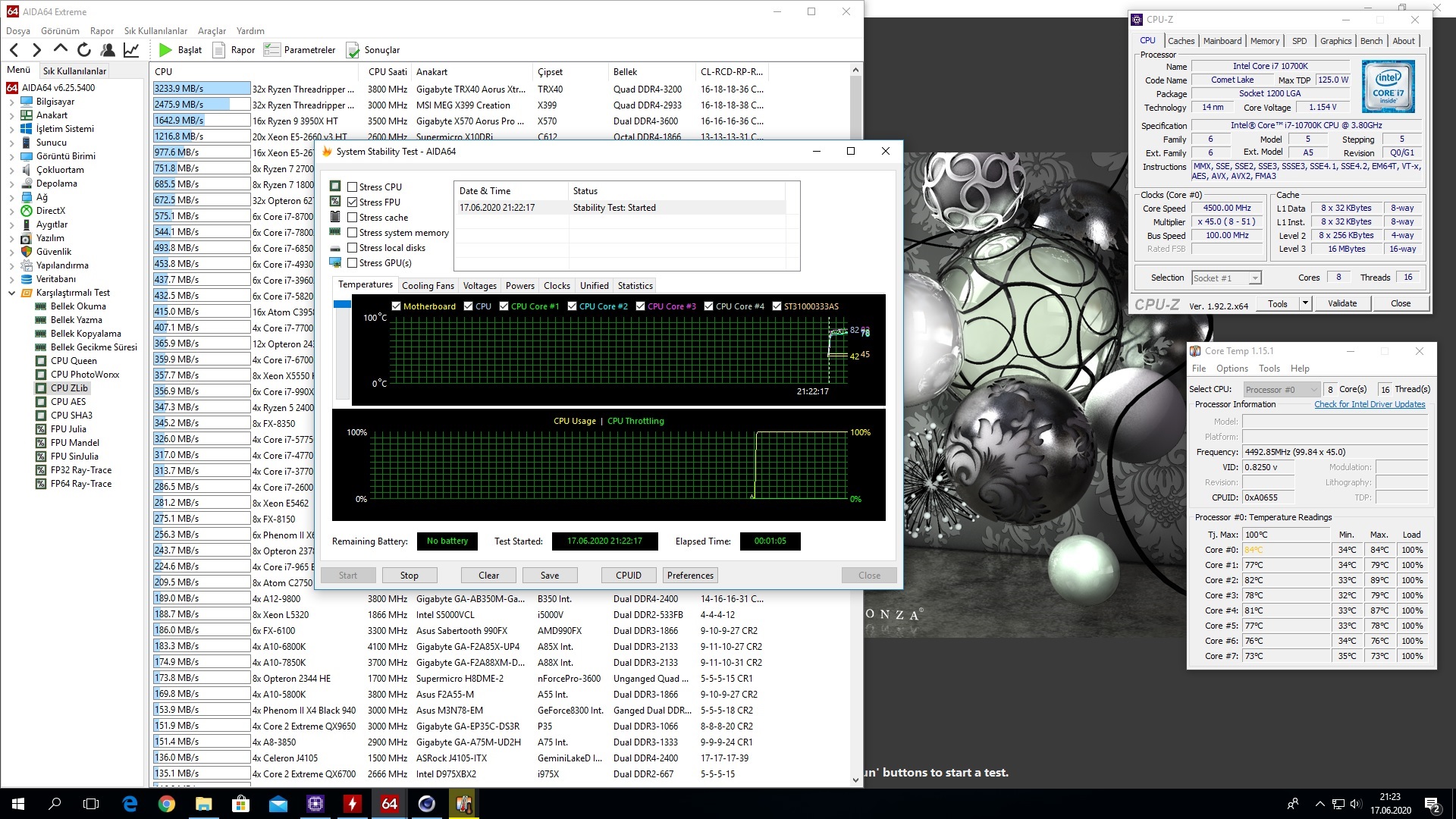Open Preferences in stability test
Image resolution: width=1456 pixels, height=819 pixels.
tap(690, 576)
